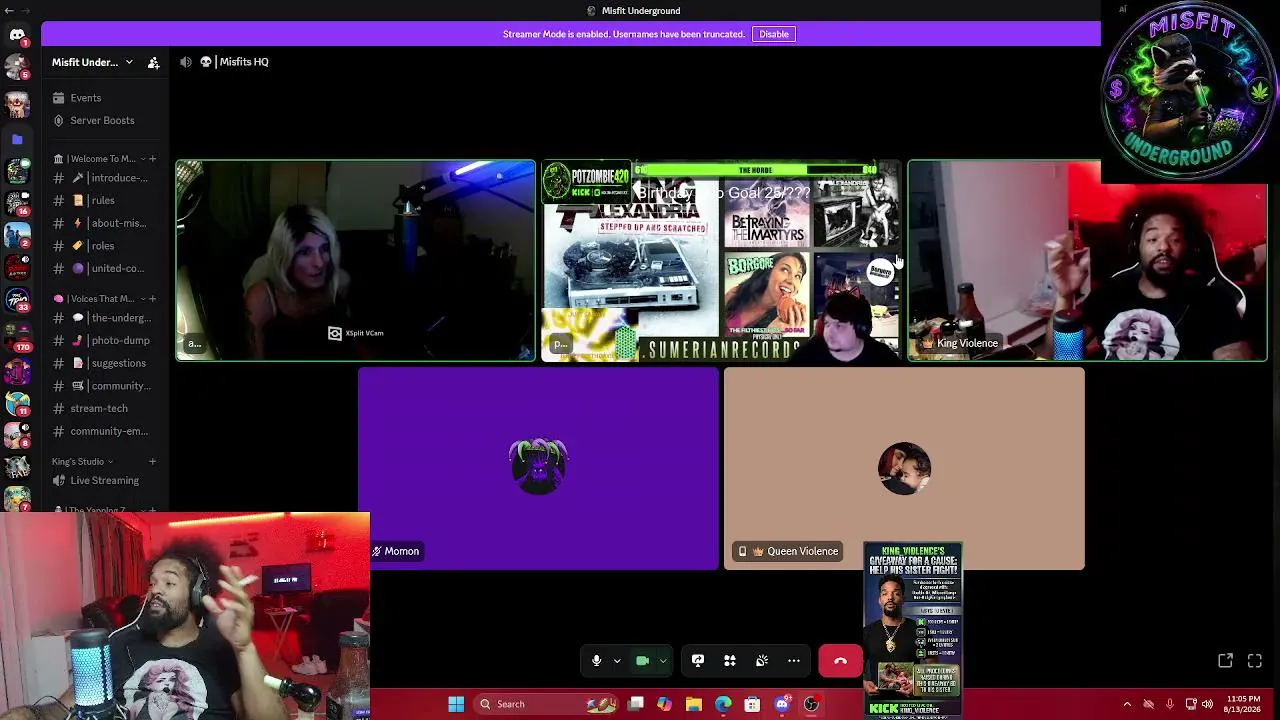Focus King Violence's video tile

[x=1087, y=260]
